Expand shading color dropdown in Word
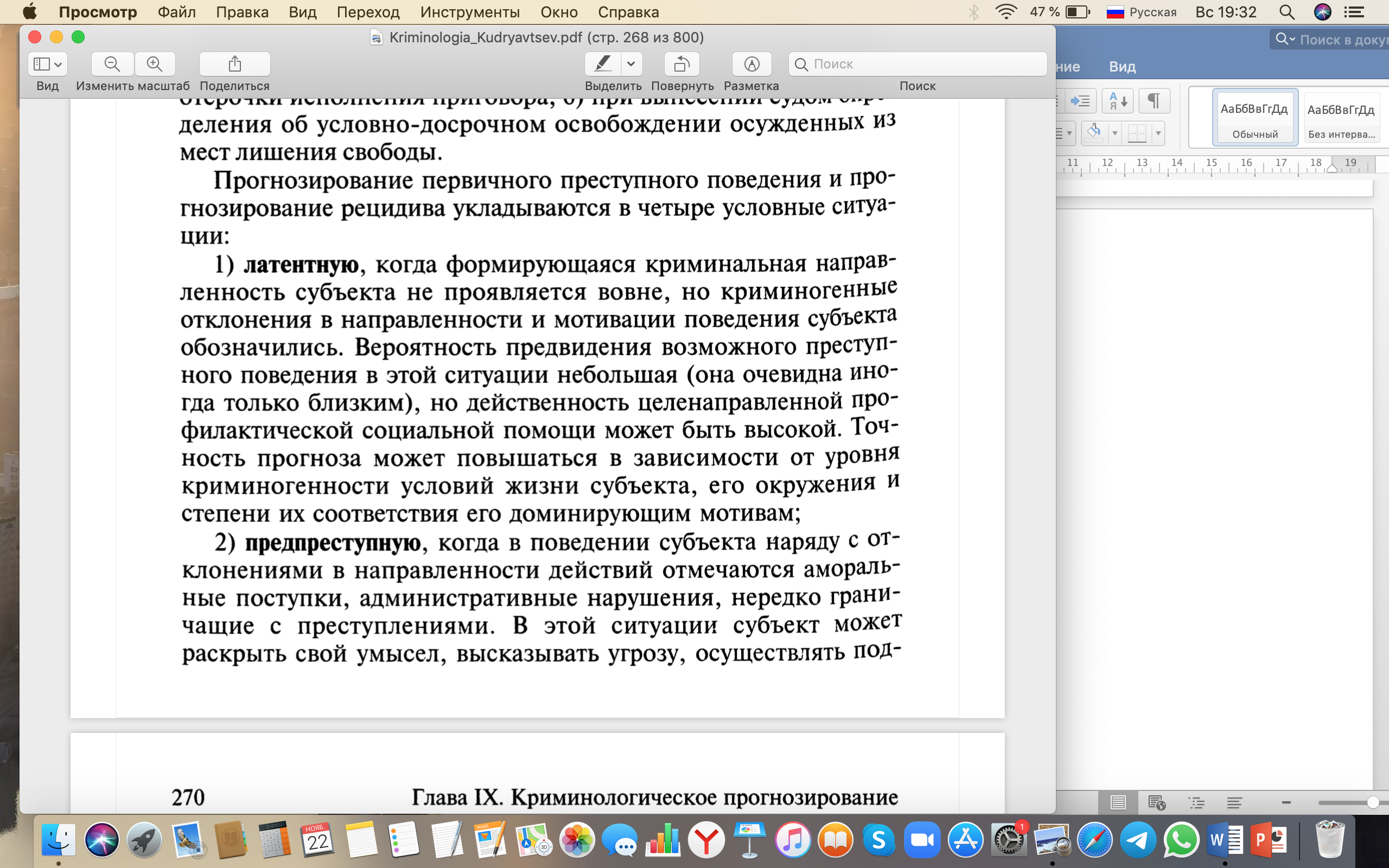Image resolution: width=1389 pixels, height=868 pixels. coord(1114,133)
